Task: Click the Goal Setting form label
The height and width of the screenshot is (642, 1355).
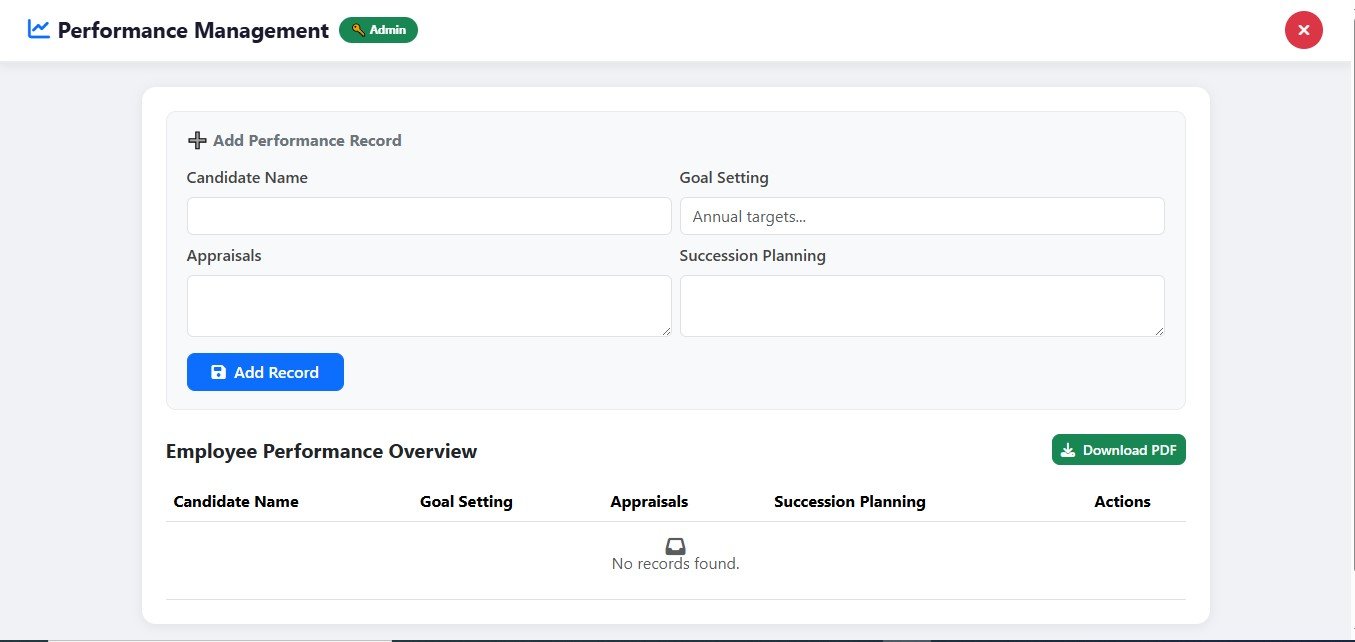Action: point(724,178)
